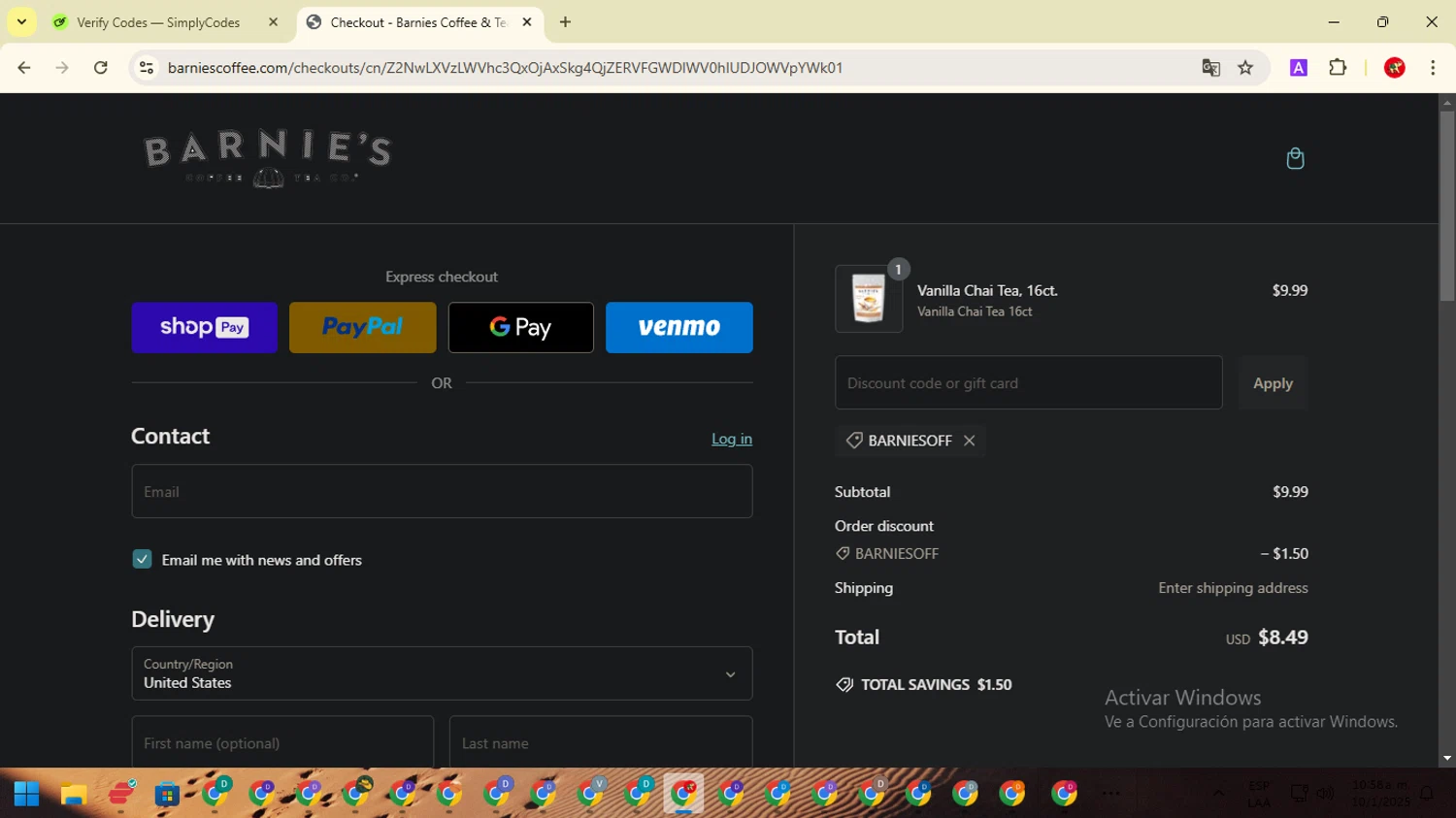Close the Checkout tab
The height and width of the screenshot is (818, 1456).
coord(527,22)
